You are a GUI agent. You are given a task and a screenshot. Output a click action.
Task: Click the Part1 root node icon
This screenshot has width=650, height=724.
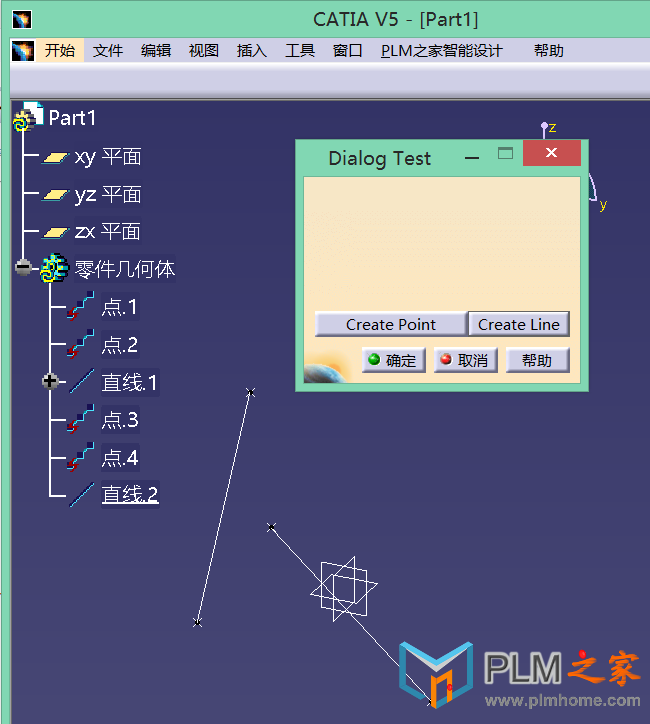tap(28, 116)
